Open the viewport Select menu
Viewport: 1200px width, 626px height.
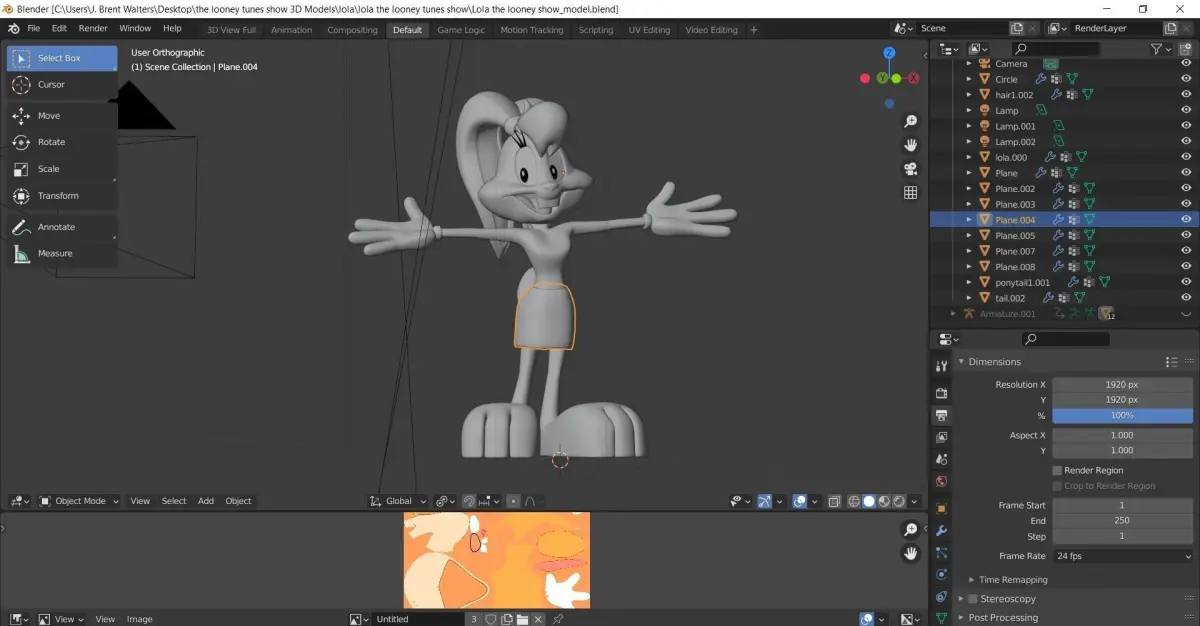coord(174,501)
